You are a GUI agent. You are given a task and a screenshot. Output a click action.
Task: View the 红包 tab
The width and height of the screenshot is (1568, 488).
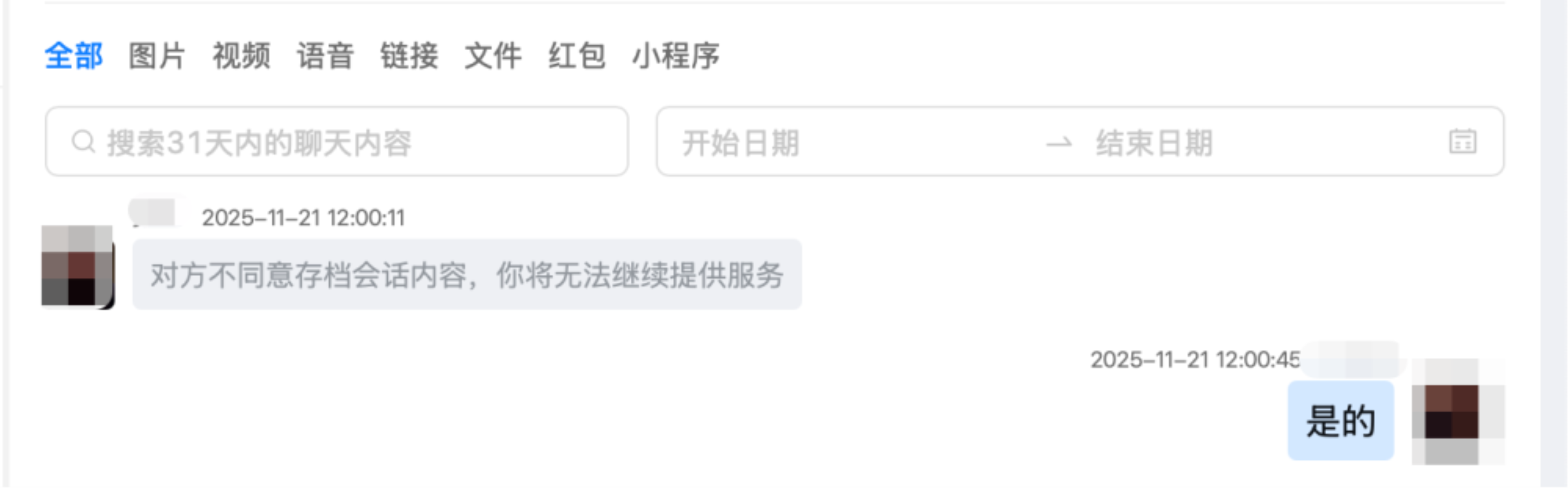pyautogui.click(x=577, y=56)
